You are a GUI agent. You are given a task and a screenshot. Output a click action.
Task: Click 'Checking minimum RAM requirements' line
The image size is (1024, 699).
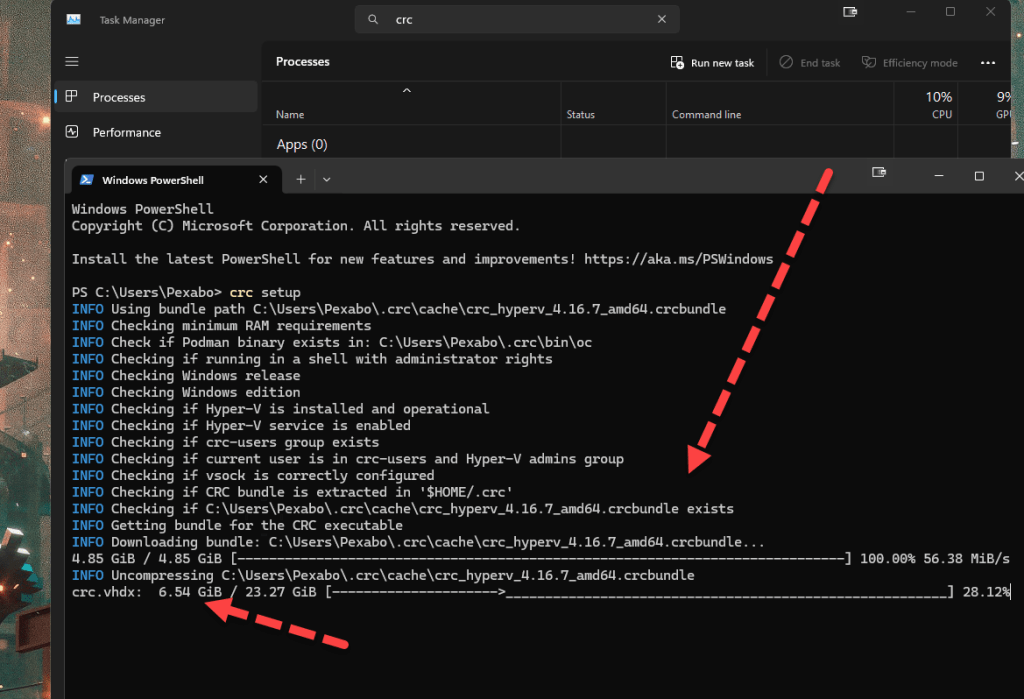[x=241, y=326]
